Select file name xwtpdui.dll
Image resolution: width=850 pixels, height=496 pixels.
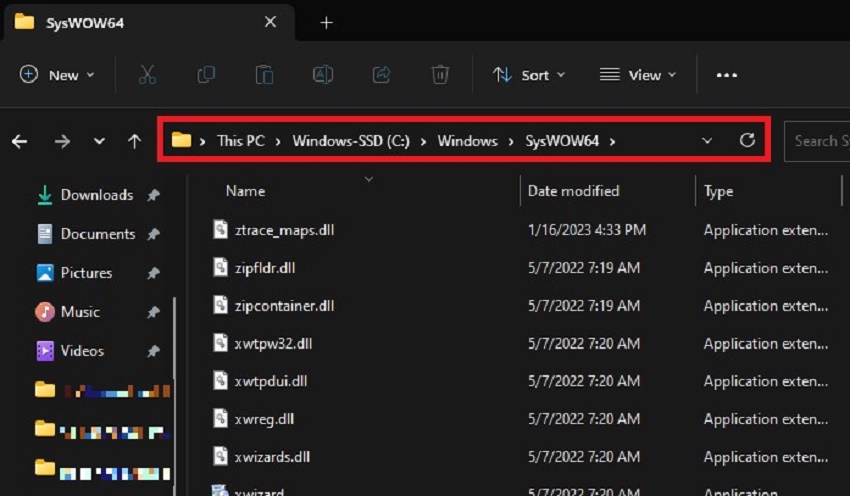coord(271,381)
